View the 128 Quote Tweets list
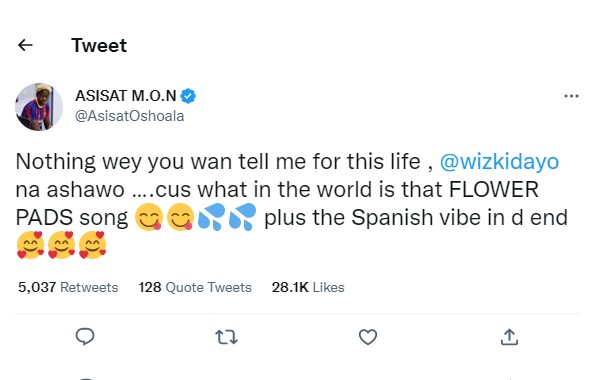Screen dimensions: 605x380 pyautogui.click(x=195, y=287)
